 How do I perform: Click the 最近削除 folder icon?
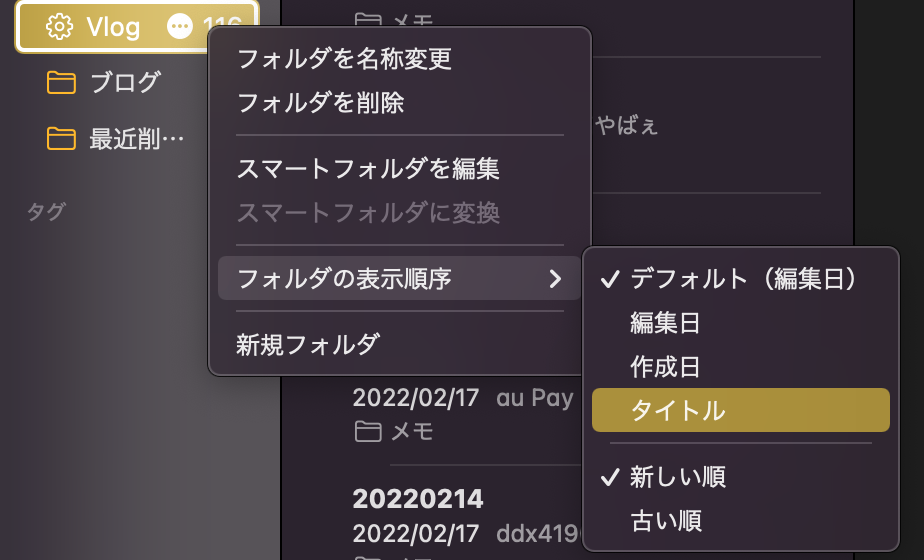point(61,139)
